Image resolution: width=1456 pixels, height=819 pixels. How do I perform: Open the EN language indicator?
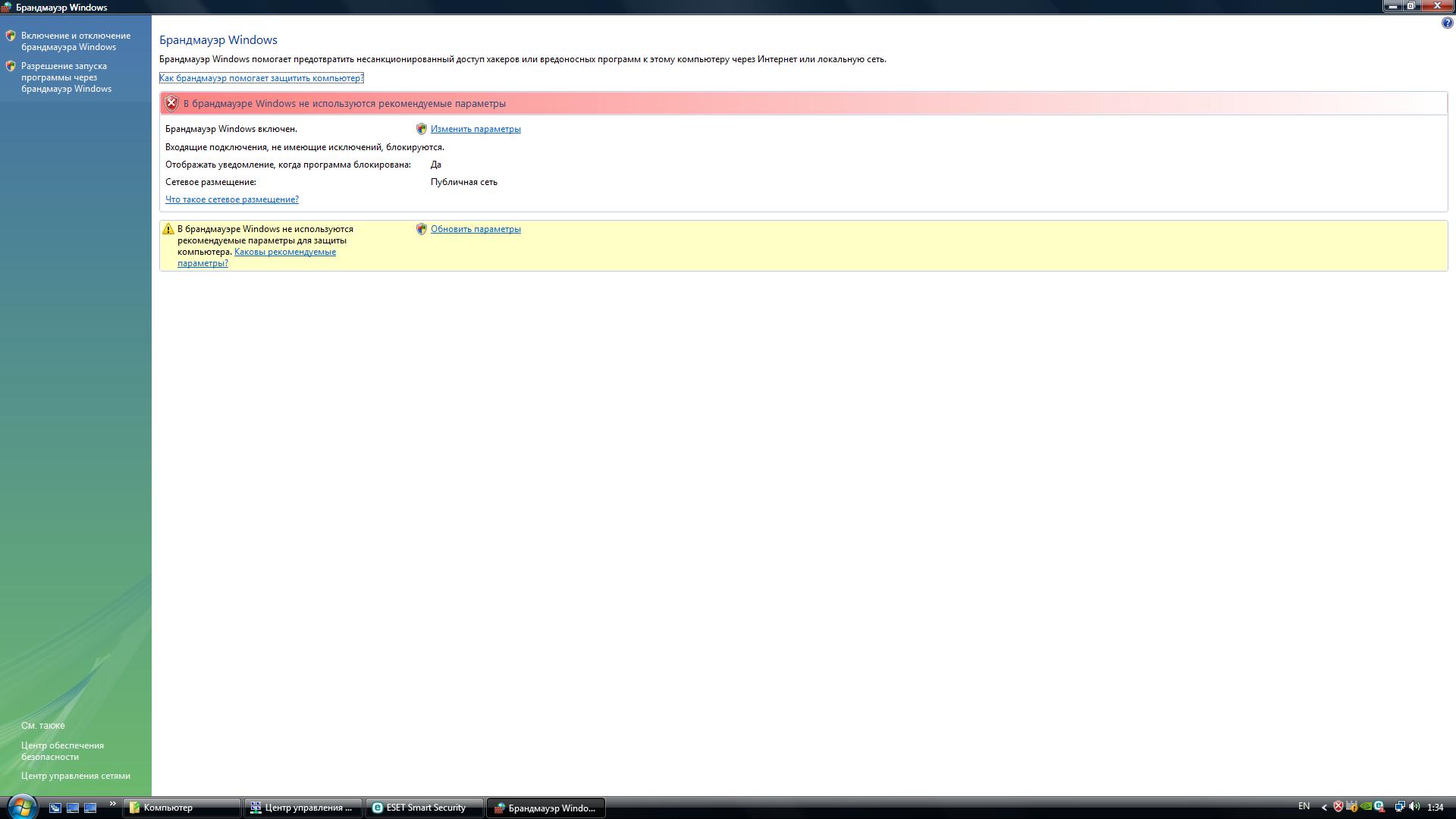(x=1304, y=806)
